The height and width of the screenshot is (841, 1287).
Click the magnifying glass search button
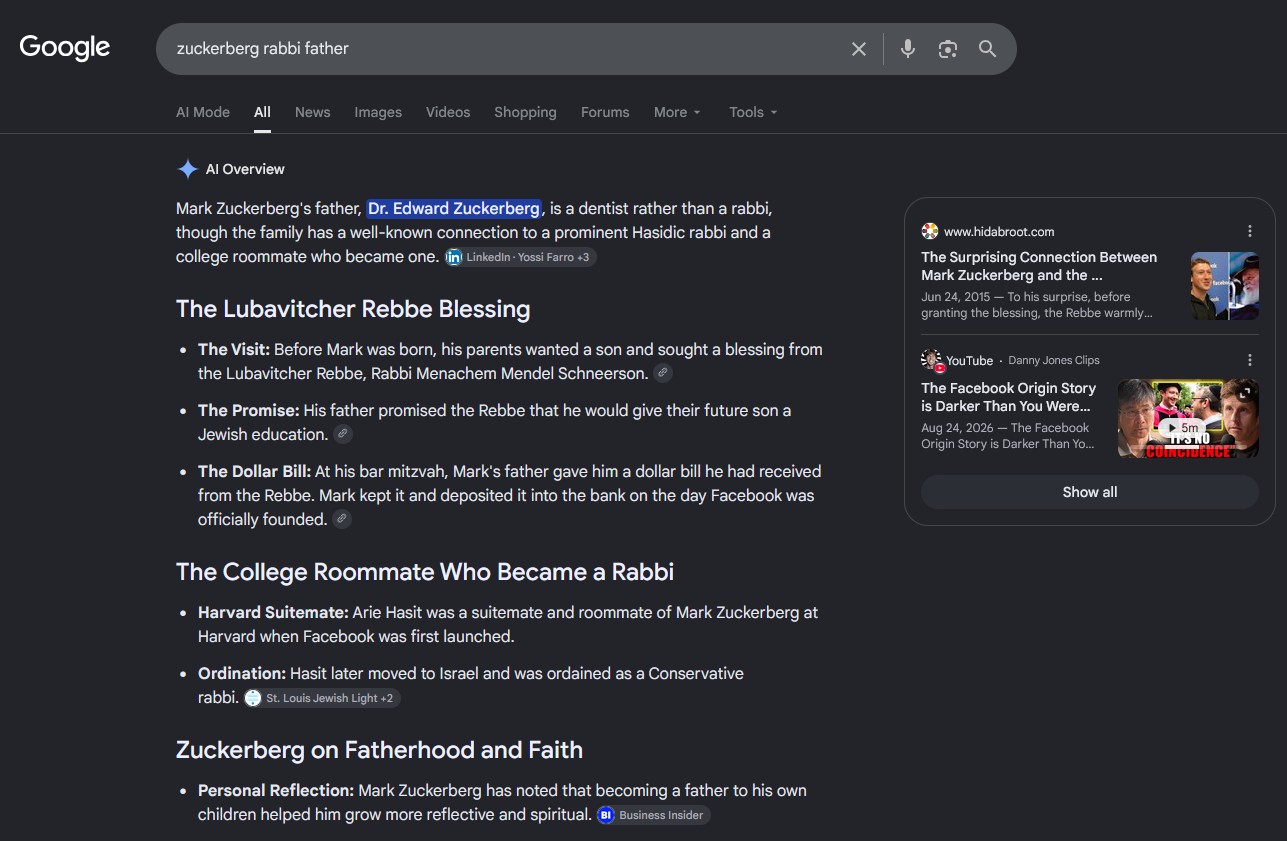pyautogui.click(x=987, y=49)
